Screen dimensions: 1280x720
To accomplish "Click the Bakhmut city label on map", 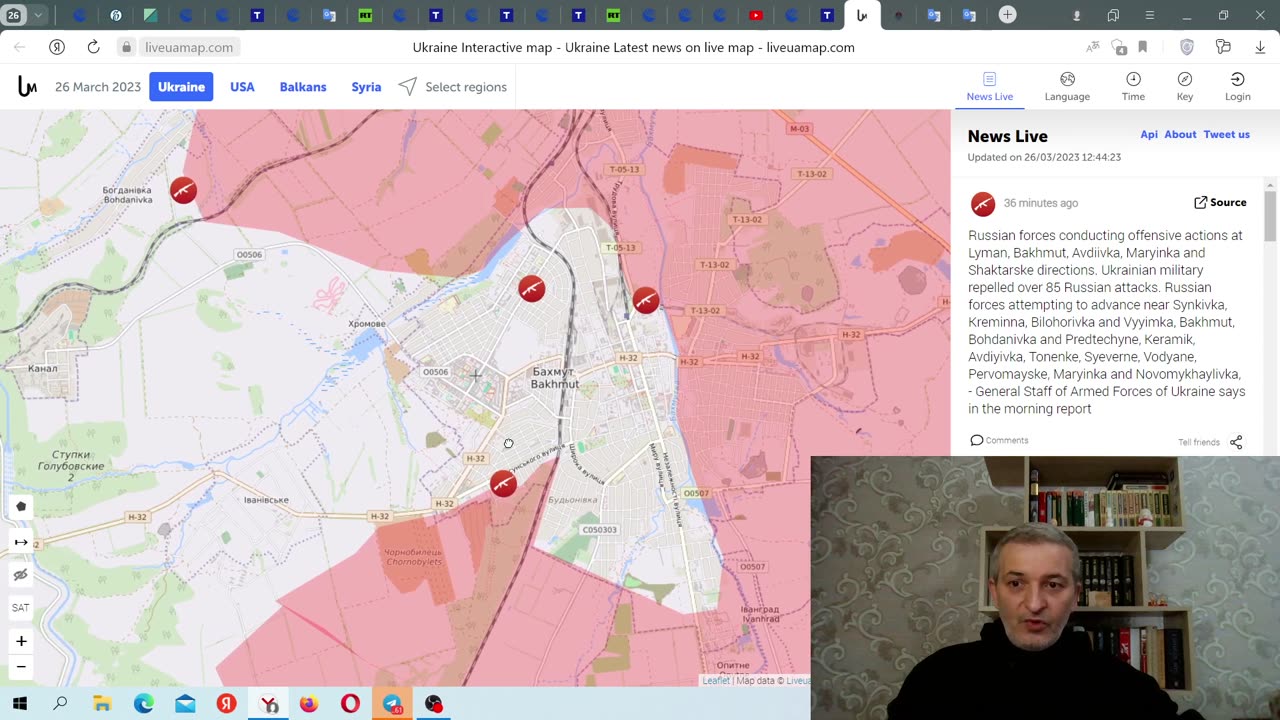I will [555, 378].
